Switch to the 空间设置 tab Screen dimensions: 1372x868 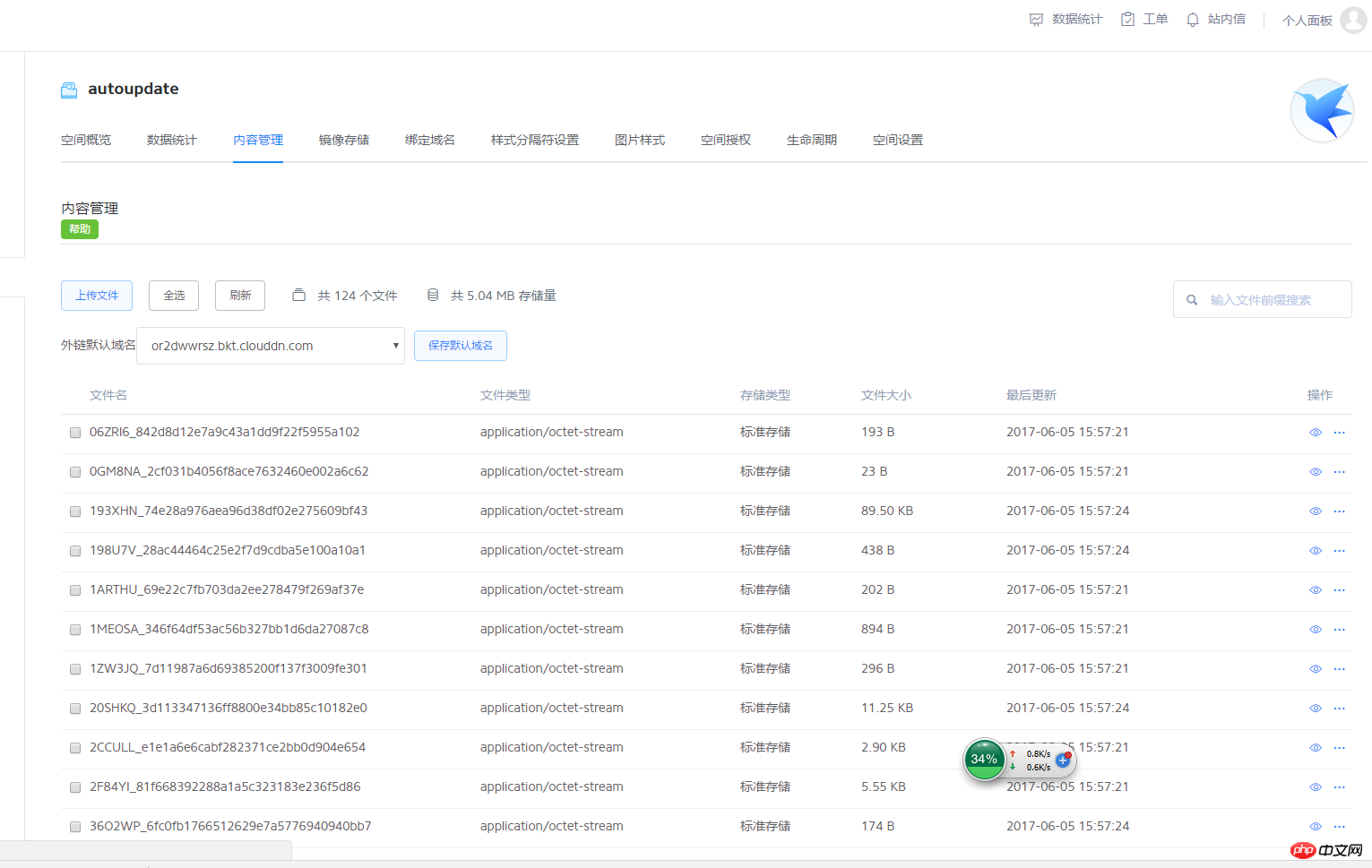pyautogui.click(x=898, y=140)
